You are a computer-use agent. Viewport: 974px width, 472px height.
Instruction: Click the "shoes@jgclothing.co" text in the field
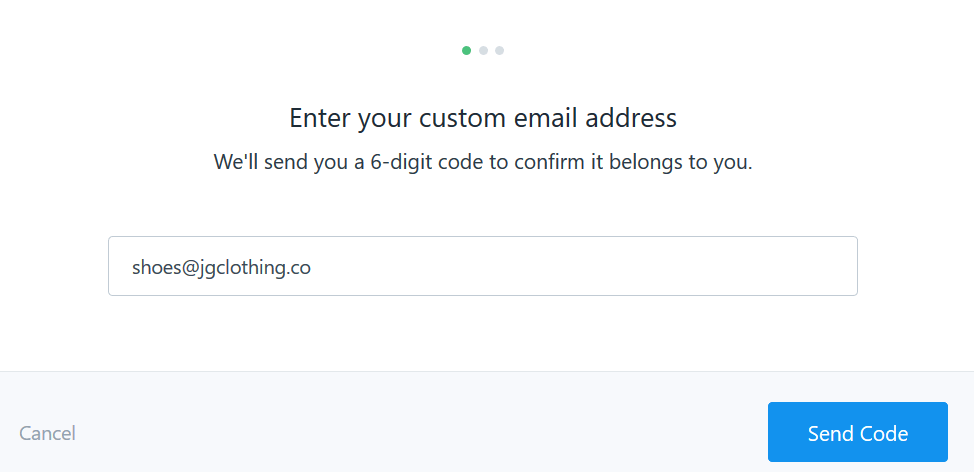click(221, 267)
